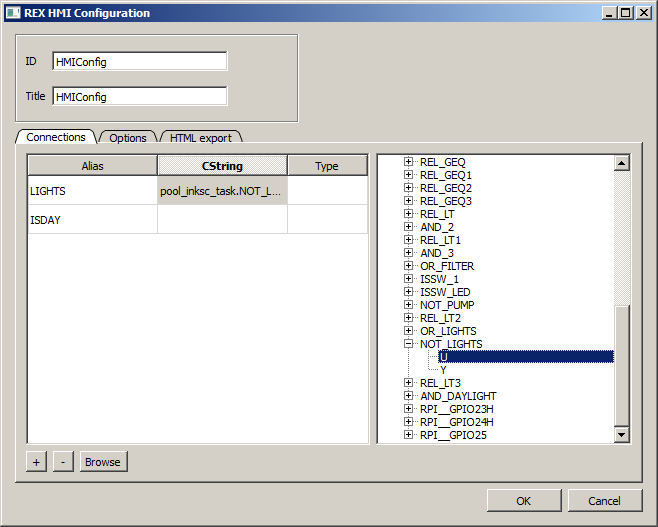
Task: Confirm the dialog with OK
Action: (524, 501)
